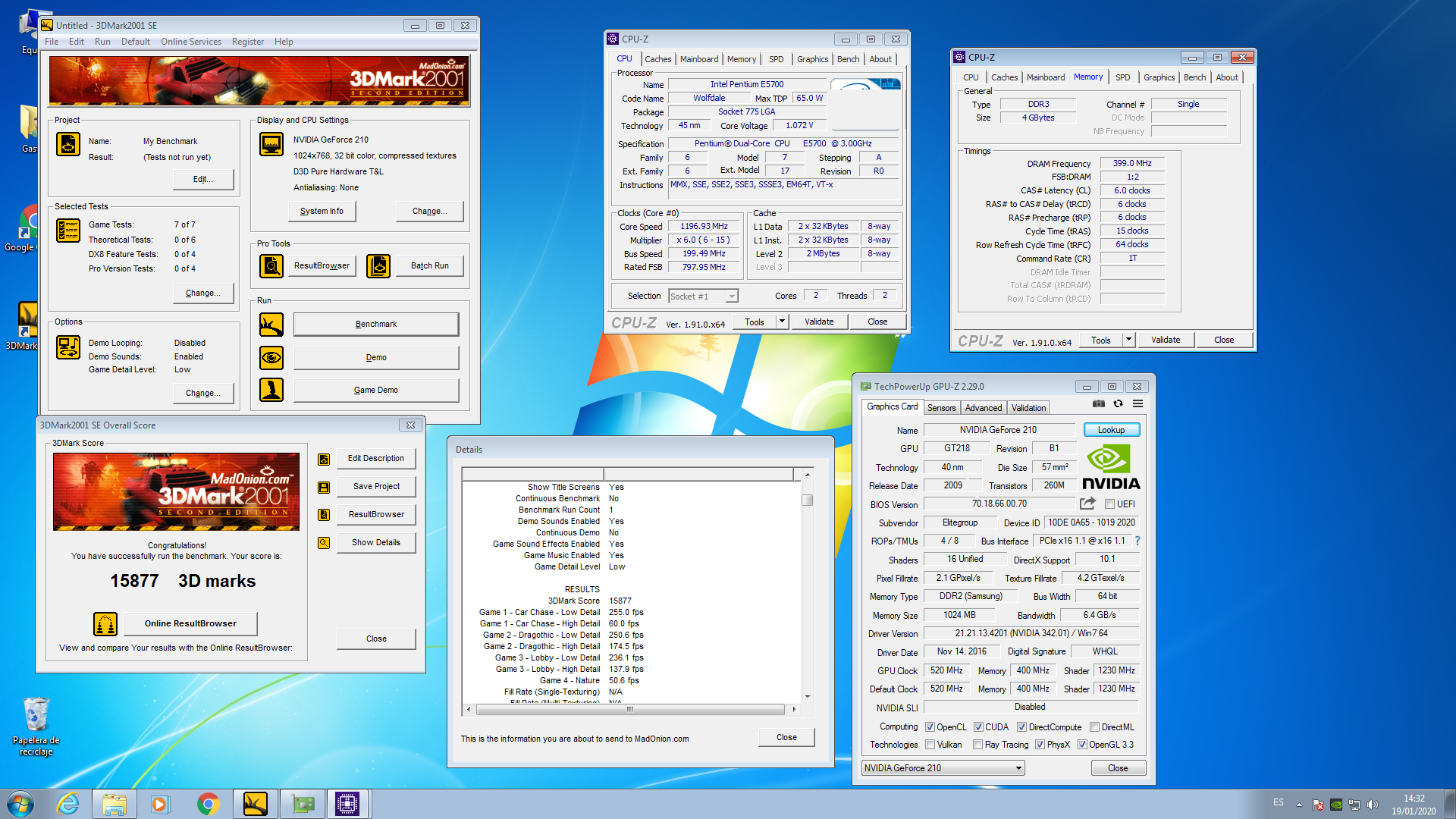Click the BIOS export share icon in GPU-Z
This screenshot has width=1456, height=819.
tap(1087, 504)
